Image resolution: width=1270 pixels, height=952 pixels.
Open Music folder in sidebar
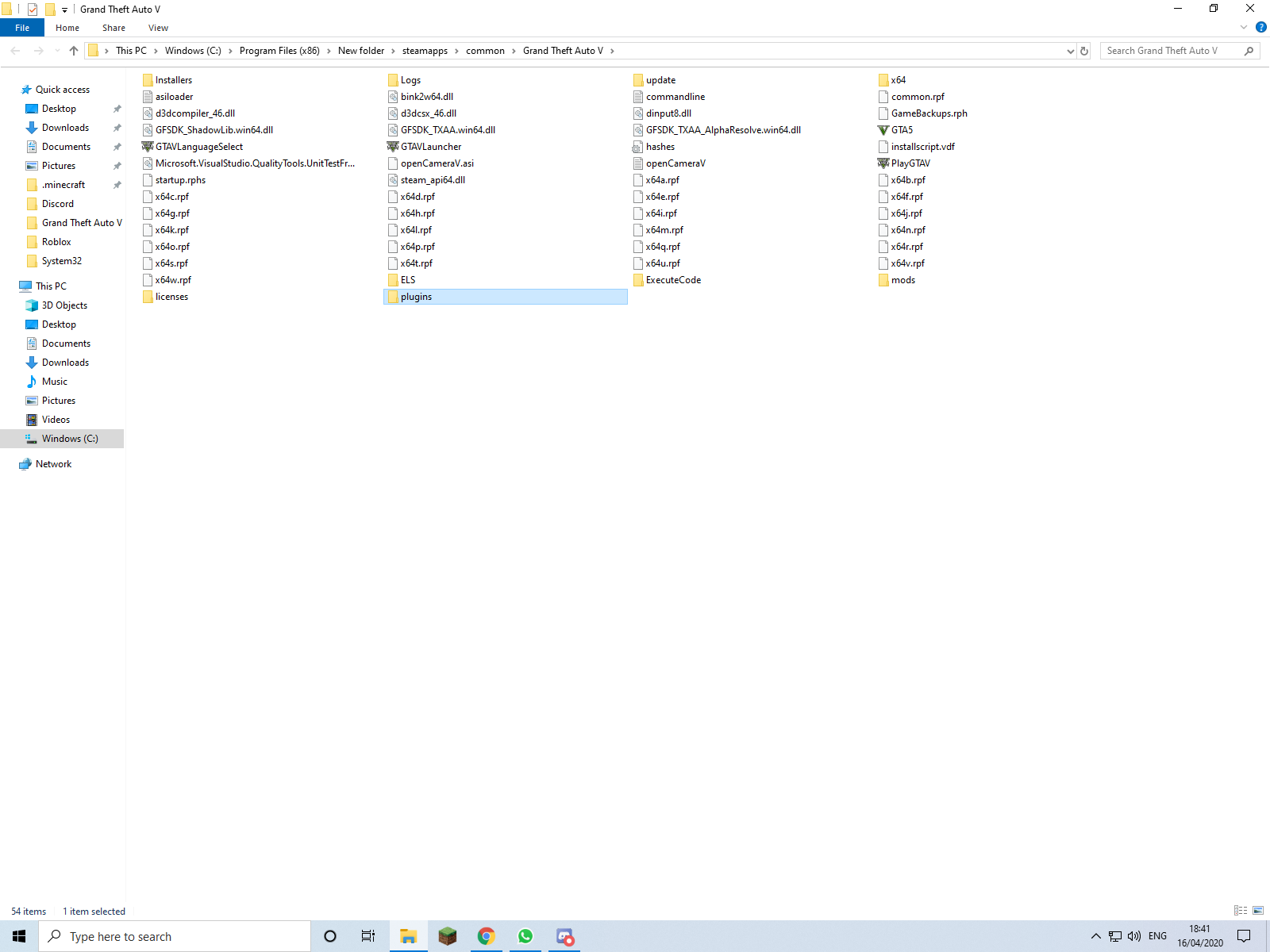[55, 382]
